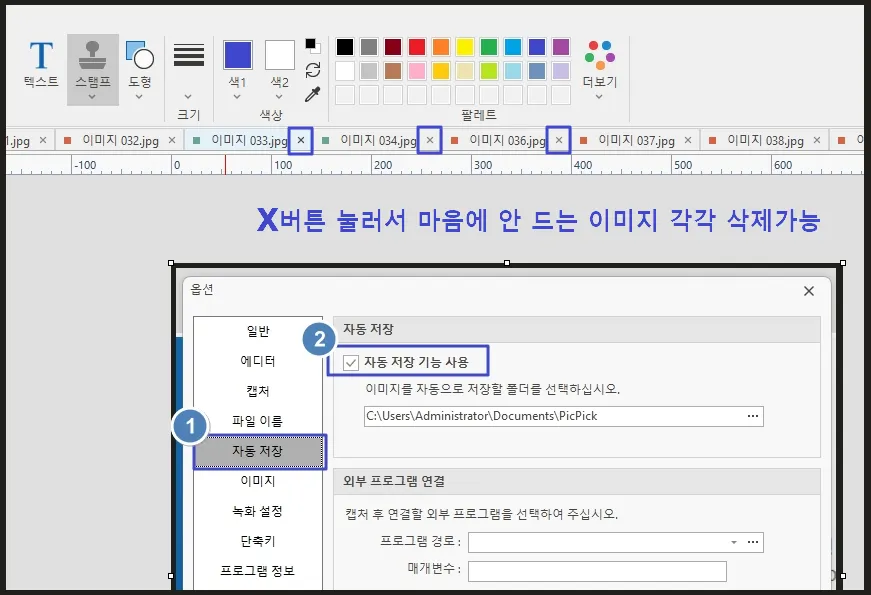Select 캡처 in options list
Image resolution: width=871 pixels, height=595 pixels.
(x=258, y=391)
